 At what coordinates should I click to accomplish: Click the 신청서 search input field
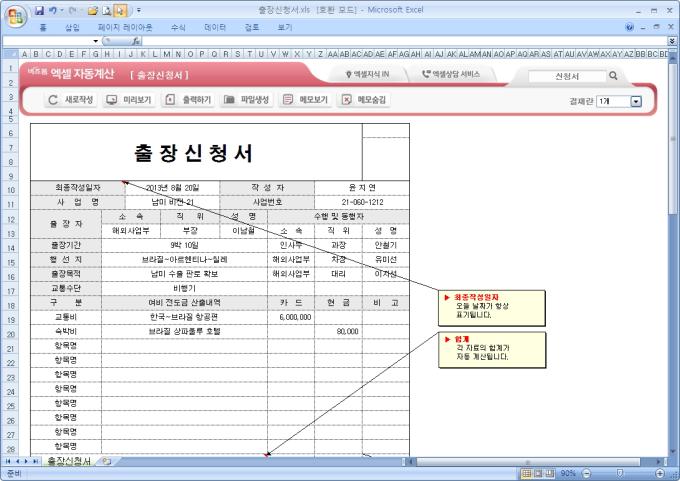pos(567,76)
